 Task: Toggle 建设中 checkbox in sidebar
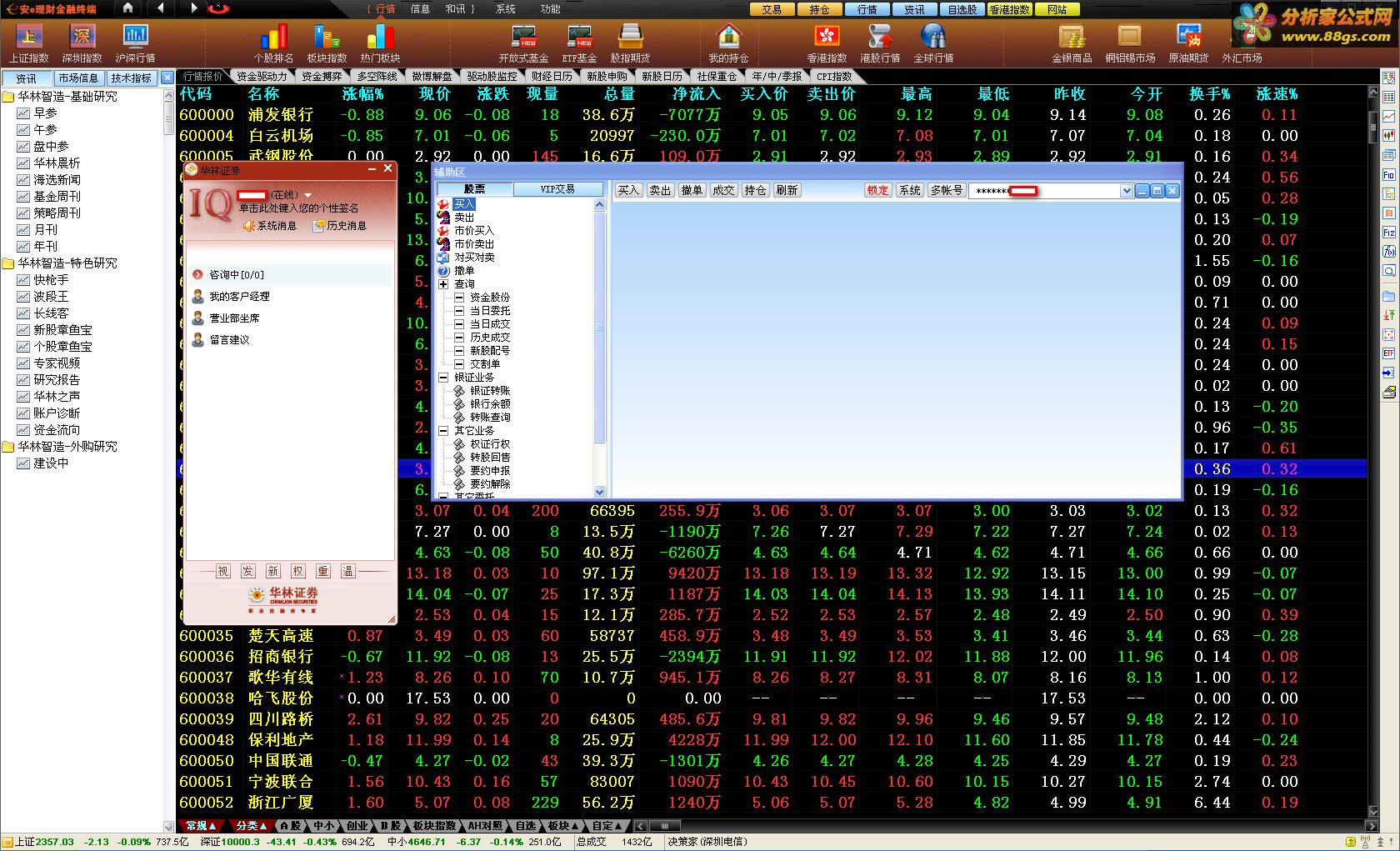tap(23, 463)
